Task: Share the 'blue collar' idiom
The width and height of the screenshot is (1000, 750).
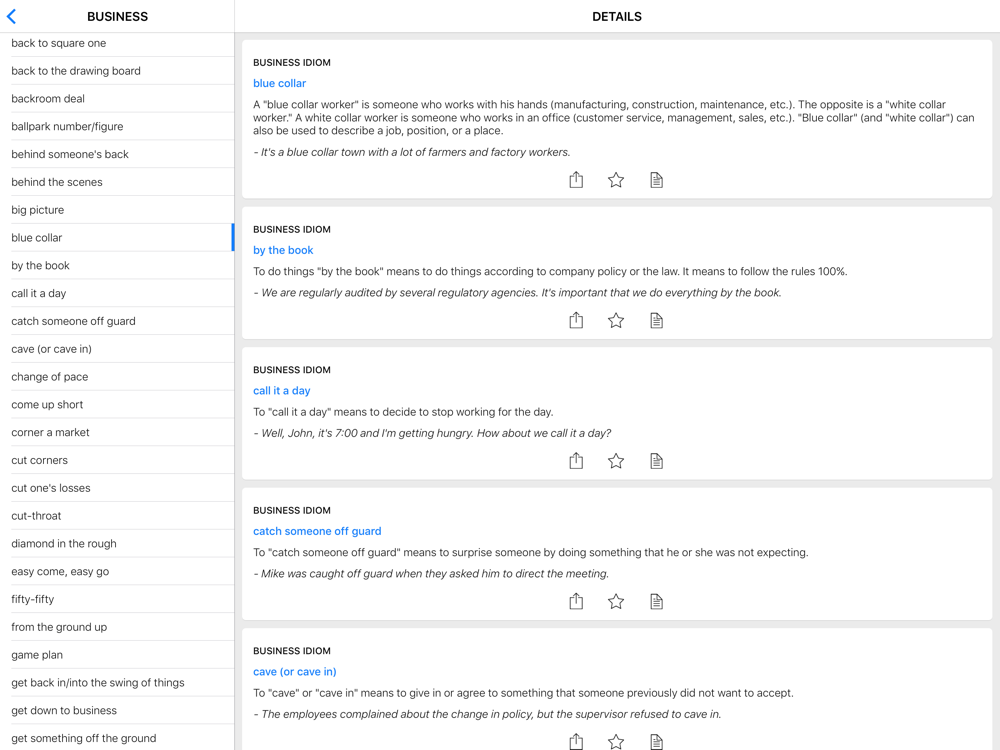Action: point(576,180)
